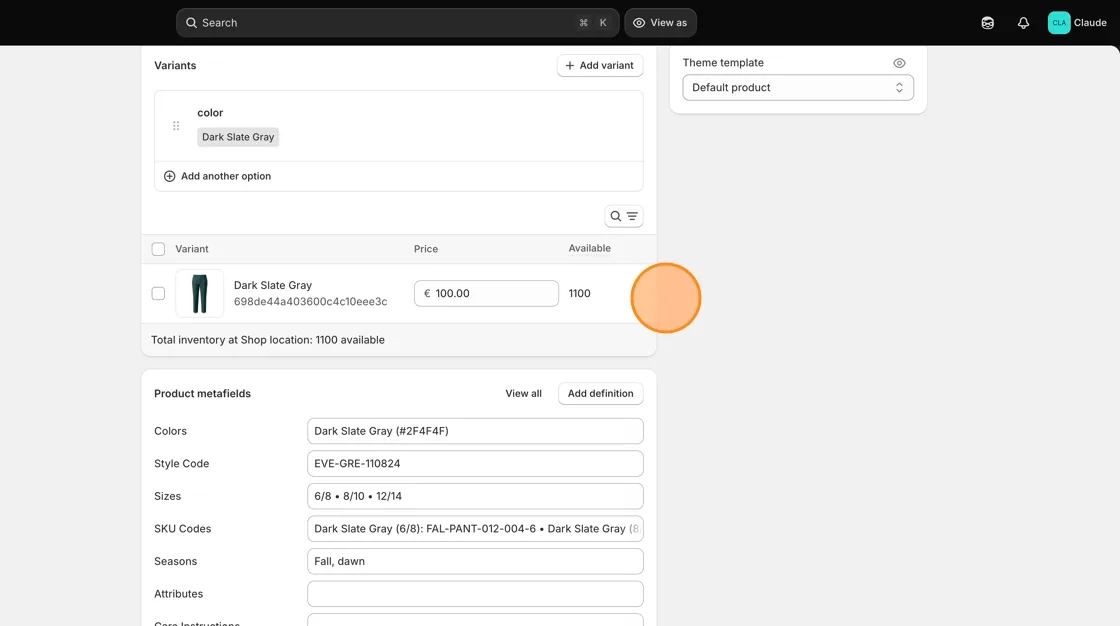Viewport: 1120px width, 626px height.
Task: Click the Sizes label
Action: pos(168,496)
